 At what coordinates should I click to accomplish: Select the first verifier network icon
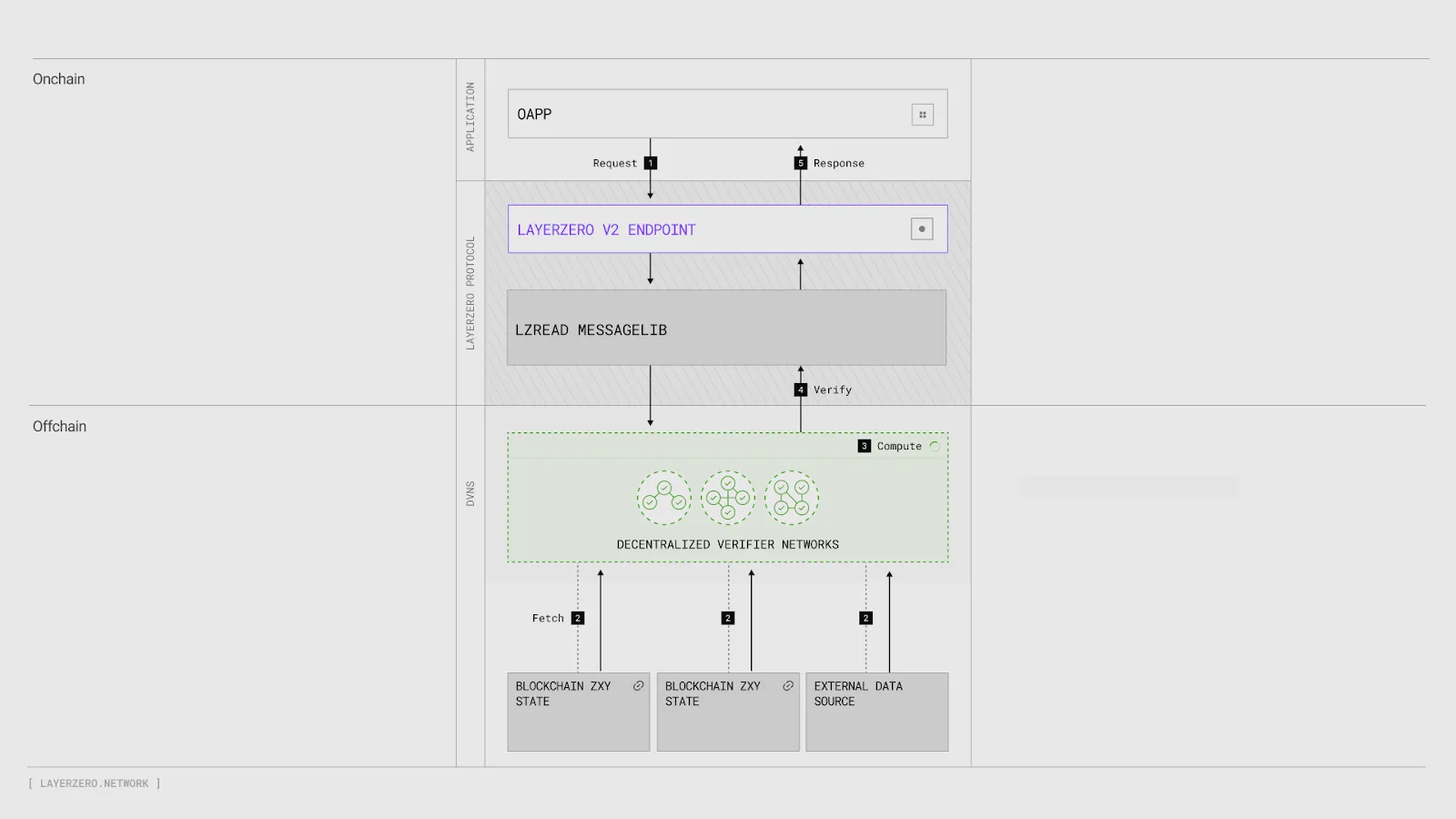pos(664,498)
